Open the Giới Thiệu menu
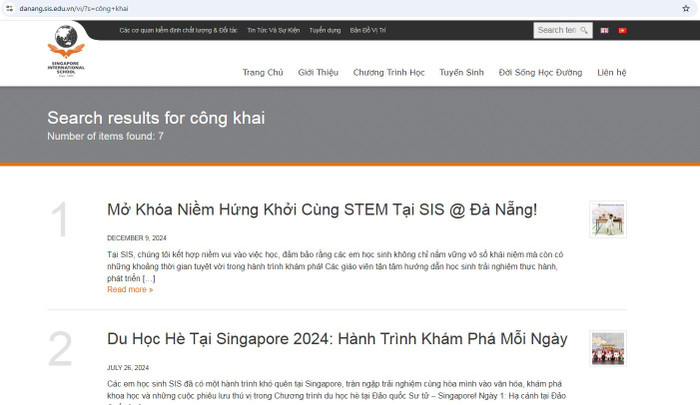 (318, 72)
